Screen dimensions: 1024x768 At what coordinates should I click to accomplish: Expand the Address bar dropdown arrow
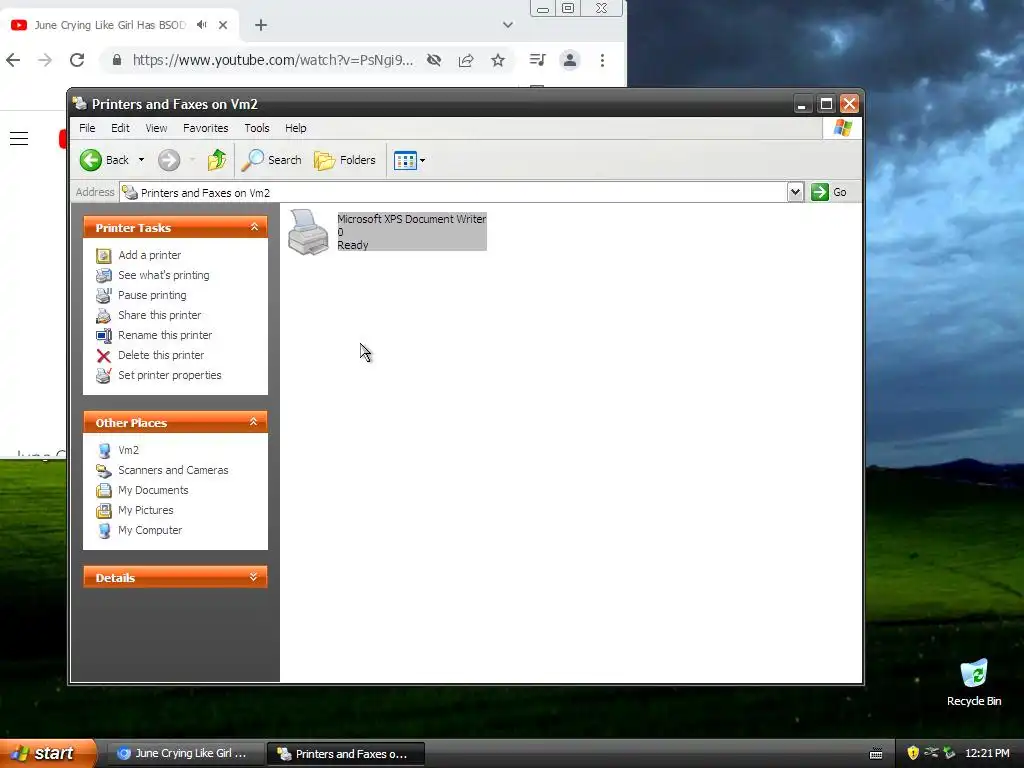[x=795, y=192]
